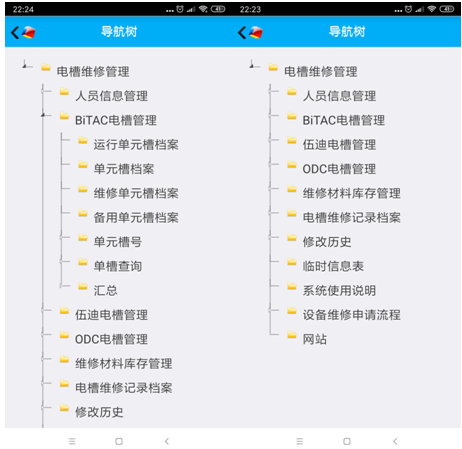This screenshot has width=462, height=449.
Task: Tap the back arrow in the left screen header
Action: (x=15, y=33)
